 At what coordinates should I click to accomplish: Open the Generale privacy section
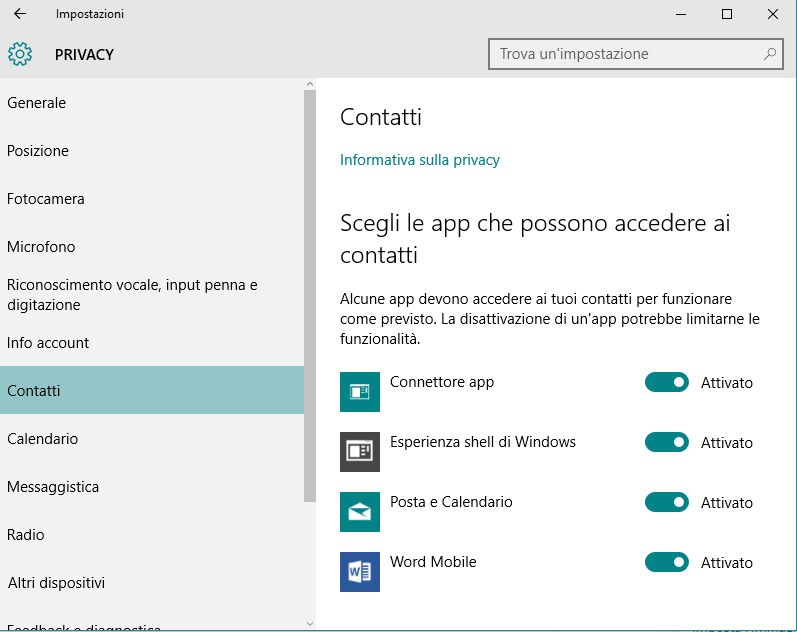(37, 103)
